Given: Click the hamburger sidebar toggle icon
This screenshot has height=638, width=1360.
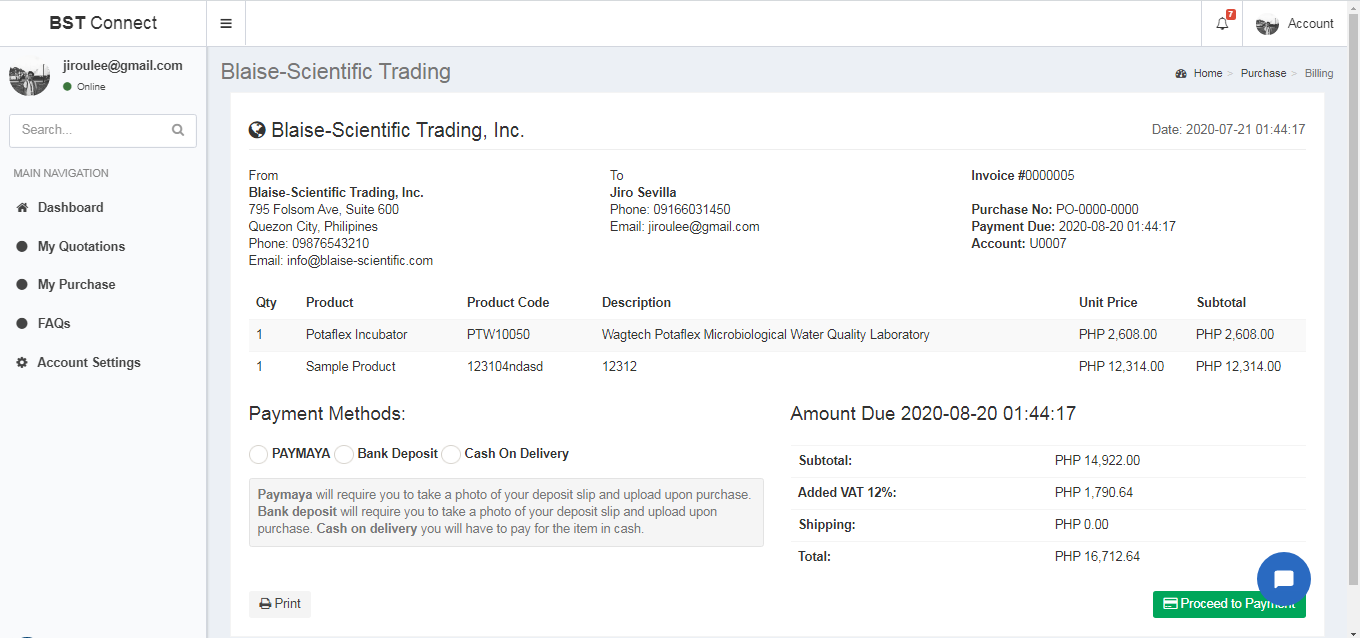Looking at the screenshot, I should (x=226, y=24).
